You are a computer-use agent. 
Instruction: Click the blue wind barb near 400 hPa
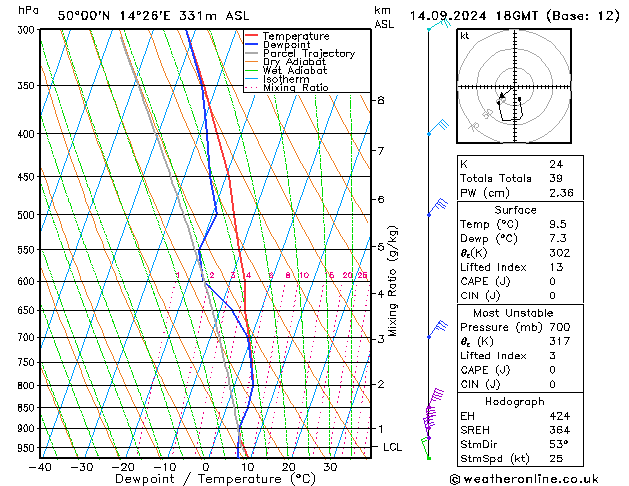pos(439,127)
